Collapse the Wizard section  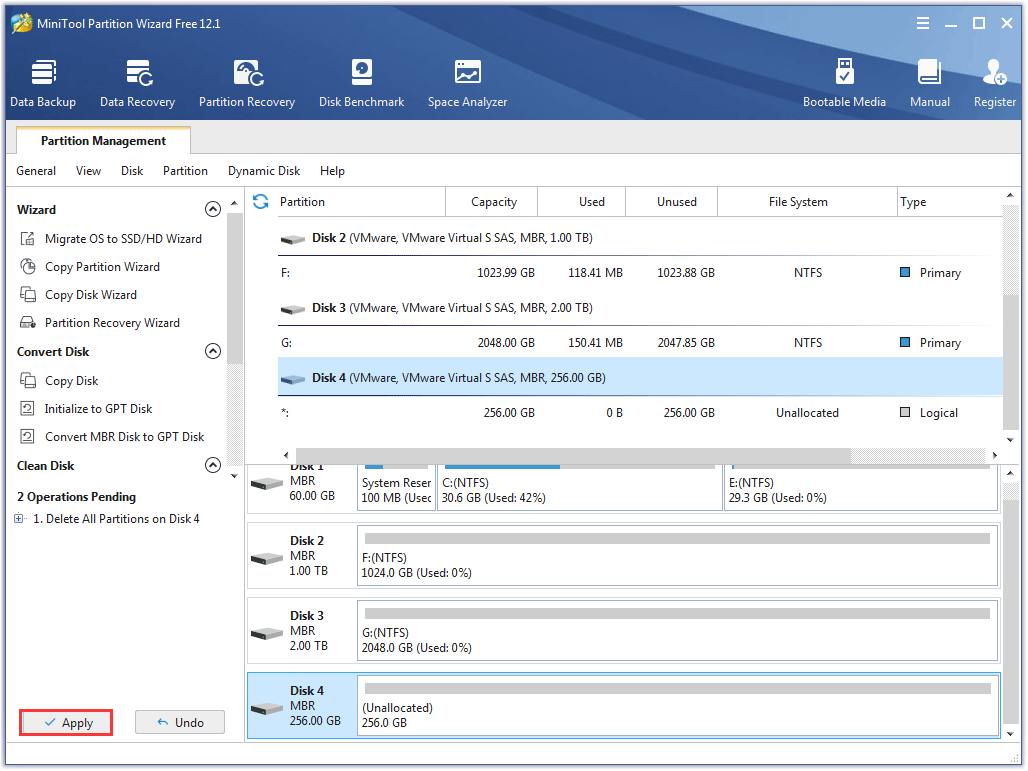pos(212,210)
